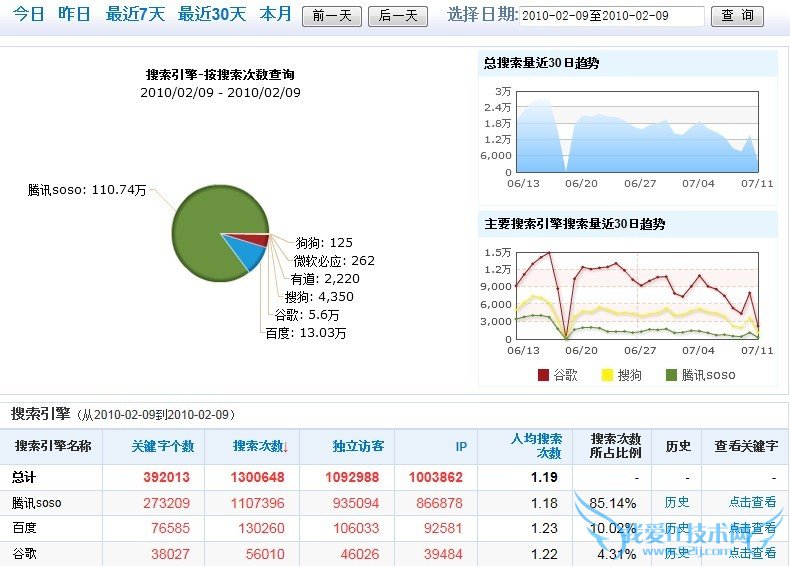This screenshot has height=566, width=790.
Task: Click 点击查看 keywords for 腾讯soso row
Action: pos(752,502)
